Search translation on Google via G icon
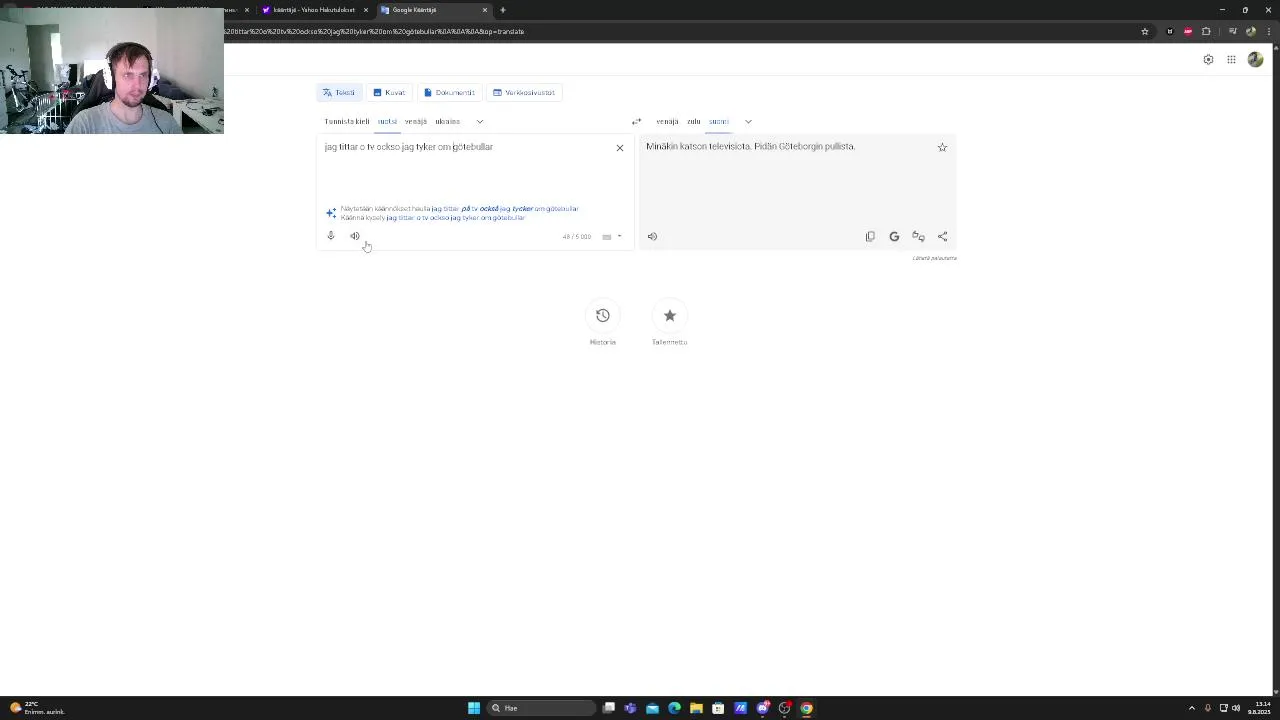Viewport: 1280px width, 720px height. (894, 237)
